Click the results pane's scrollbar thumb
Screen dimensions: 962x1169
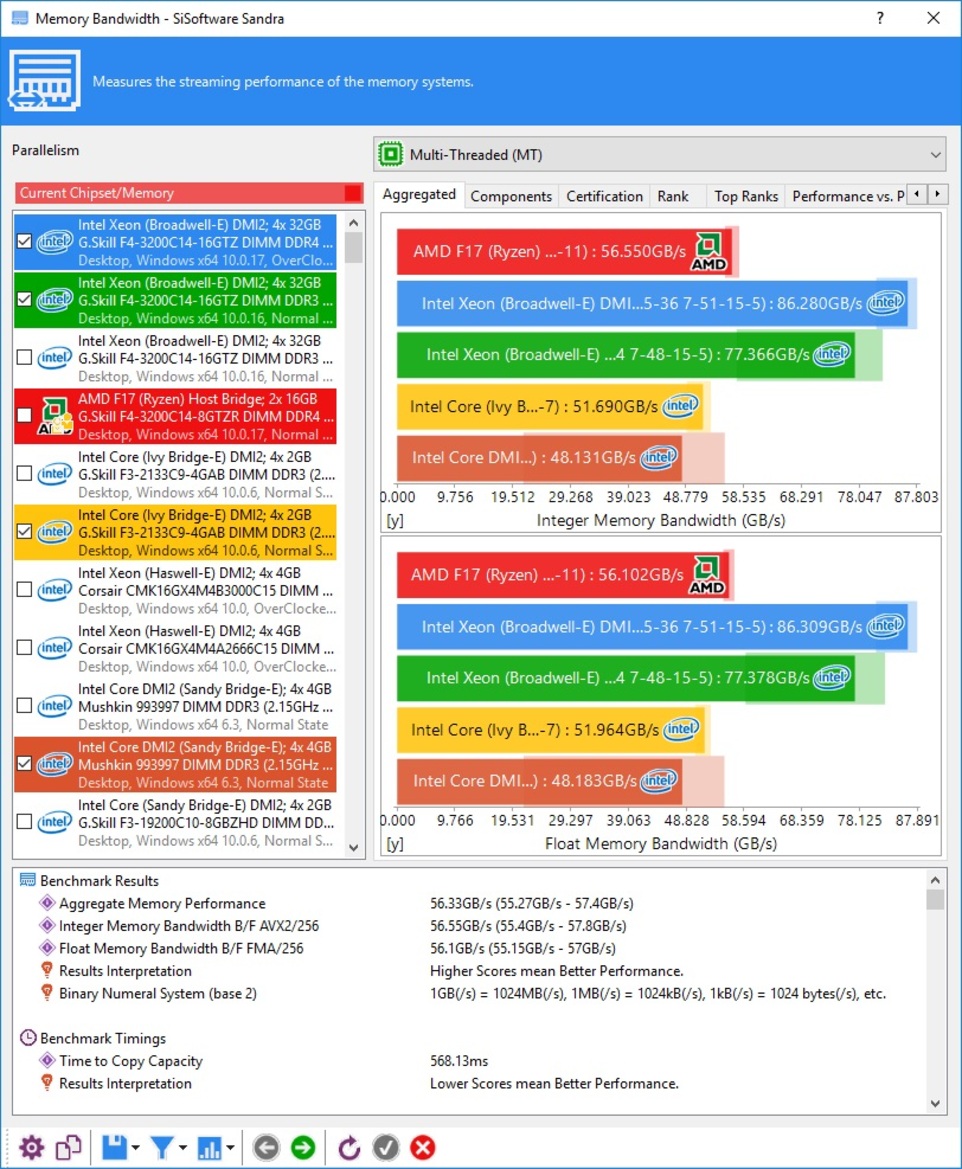point(935,899)
